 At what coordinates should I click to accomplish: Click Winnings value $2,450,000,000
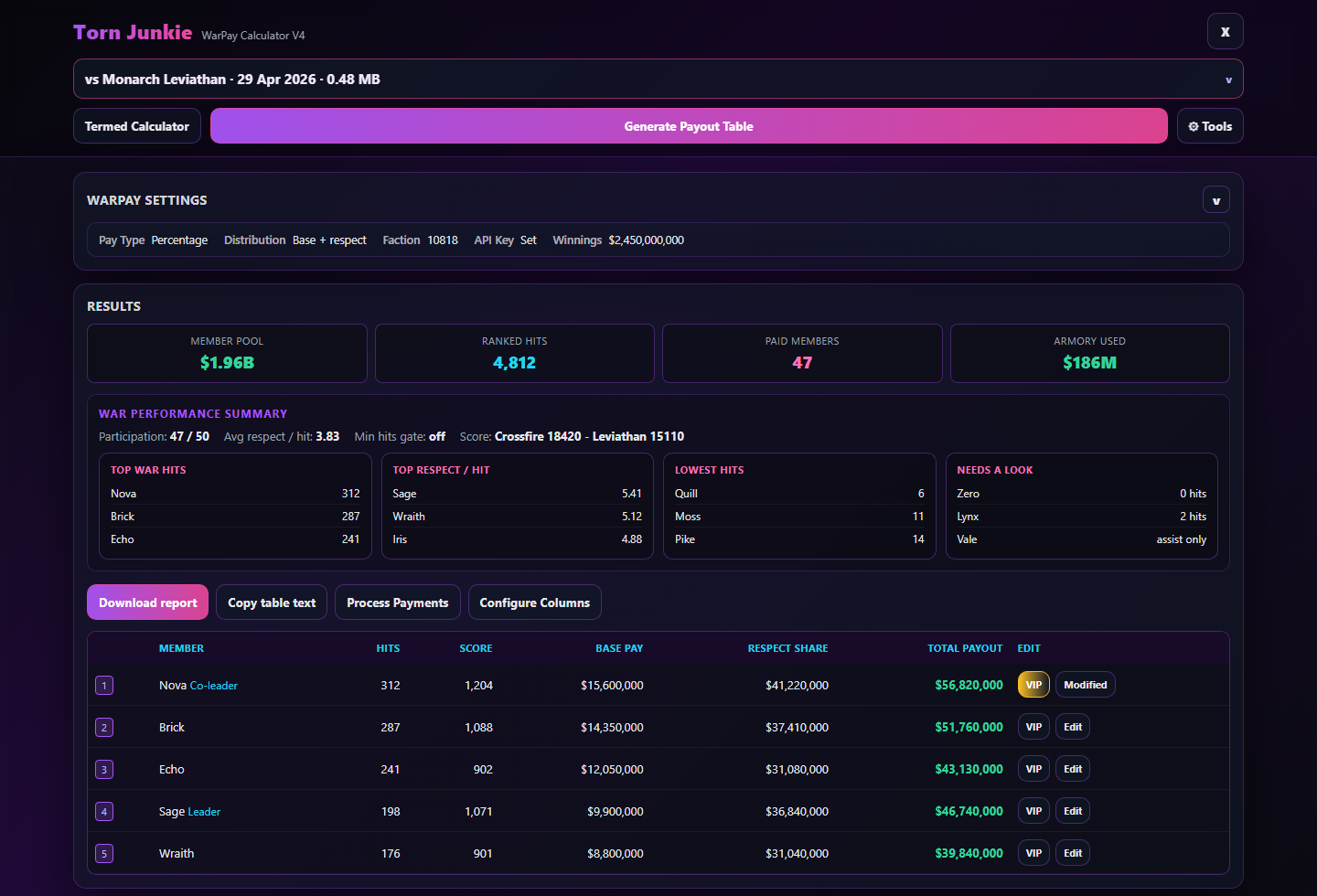pyautogui.click(x=646, y=240)
